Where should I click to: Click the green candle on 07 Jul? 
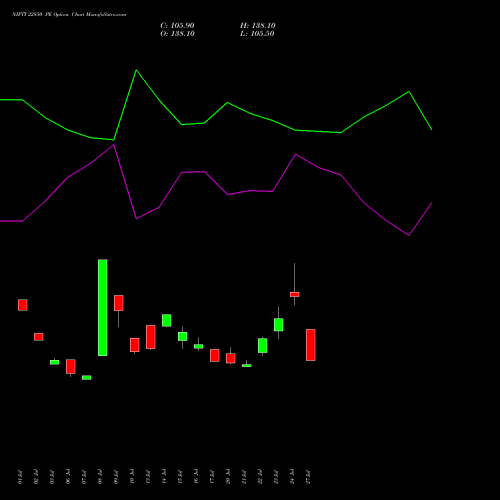(x=87, y=378)
